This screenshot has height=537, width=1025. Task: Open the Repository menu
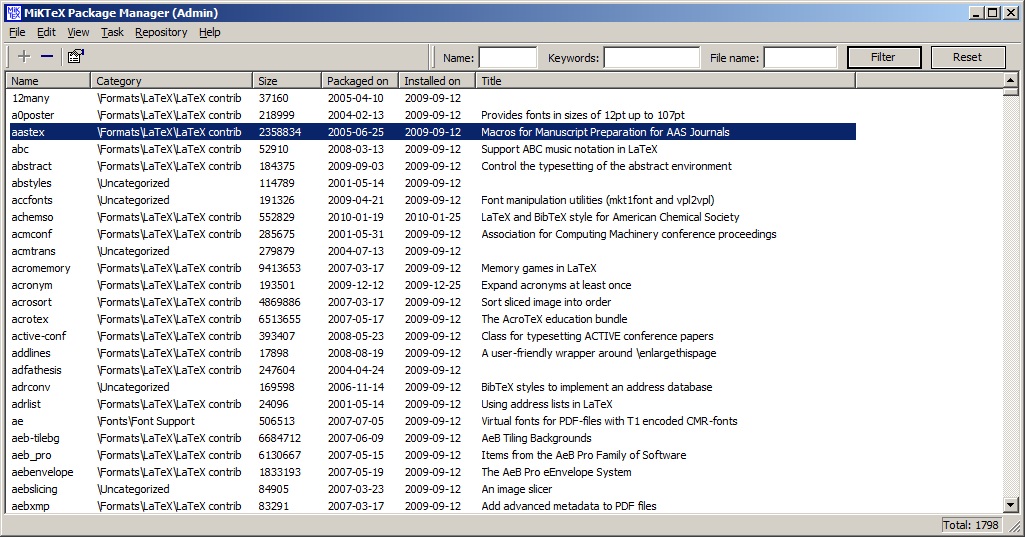[161, 32]
